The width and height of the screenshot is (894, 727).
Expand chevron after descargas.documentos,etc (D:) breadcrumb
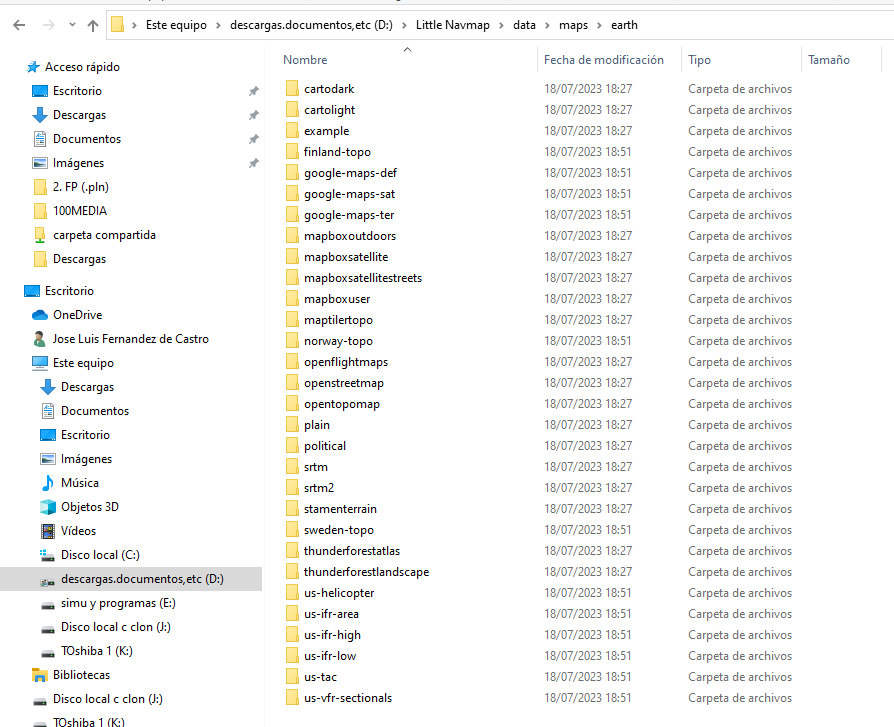(x=404, y=25)
